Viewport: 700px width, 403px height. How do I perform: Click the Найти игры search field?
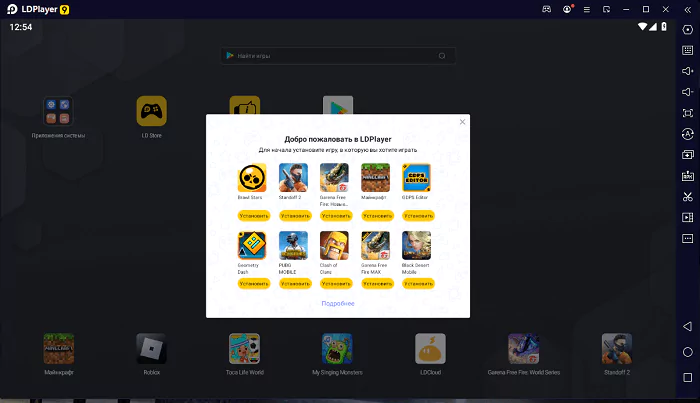338,56
